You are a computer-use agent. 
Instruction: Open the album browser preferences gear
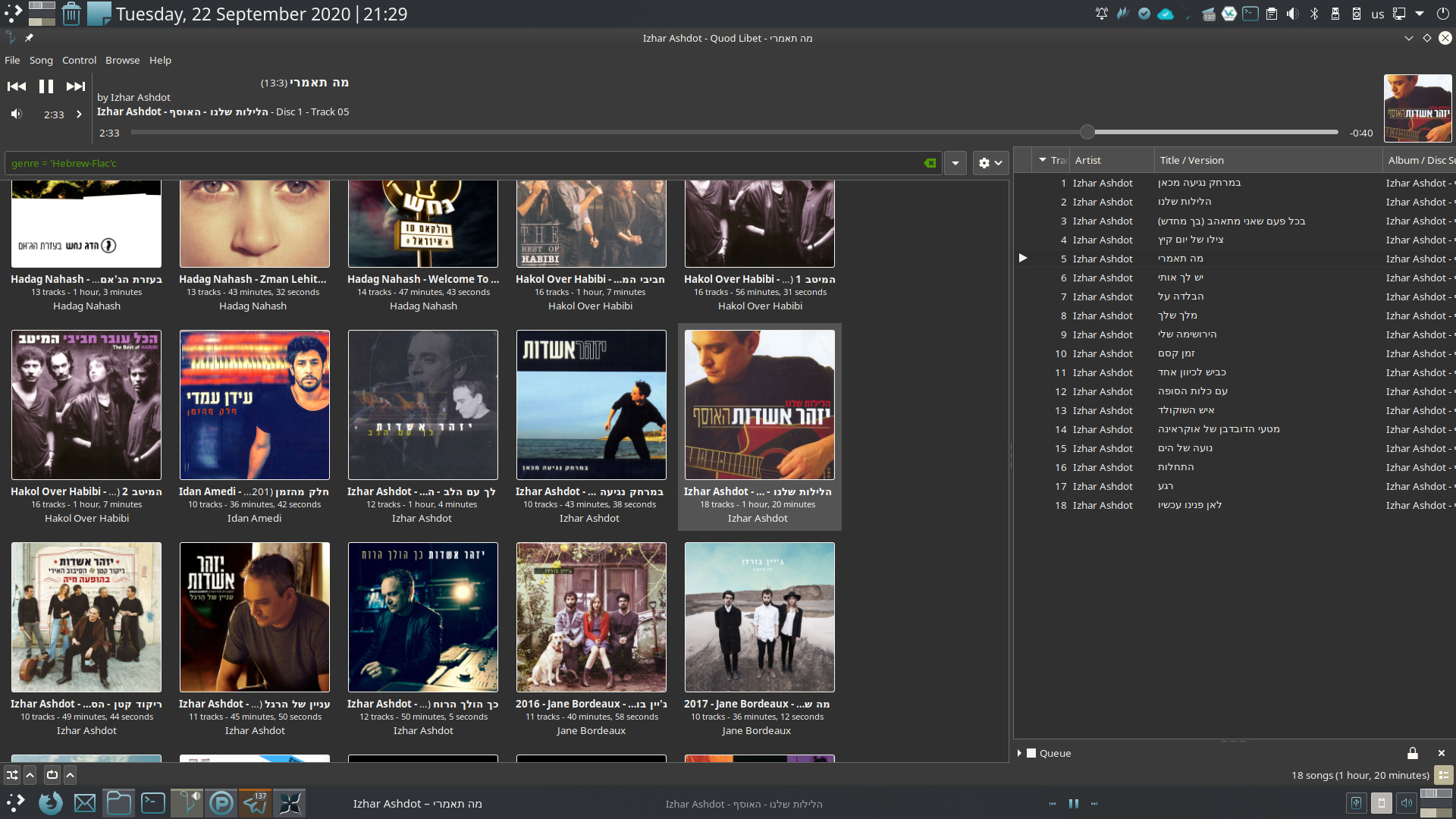tap(990, 163)
